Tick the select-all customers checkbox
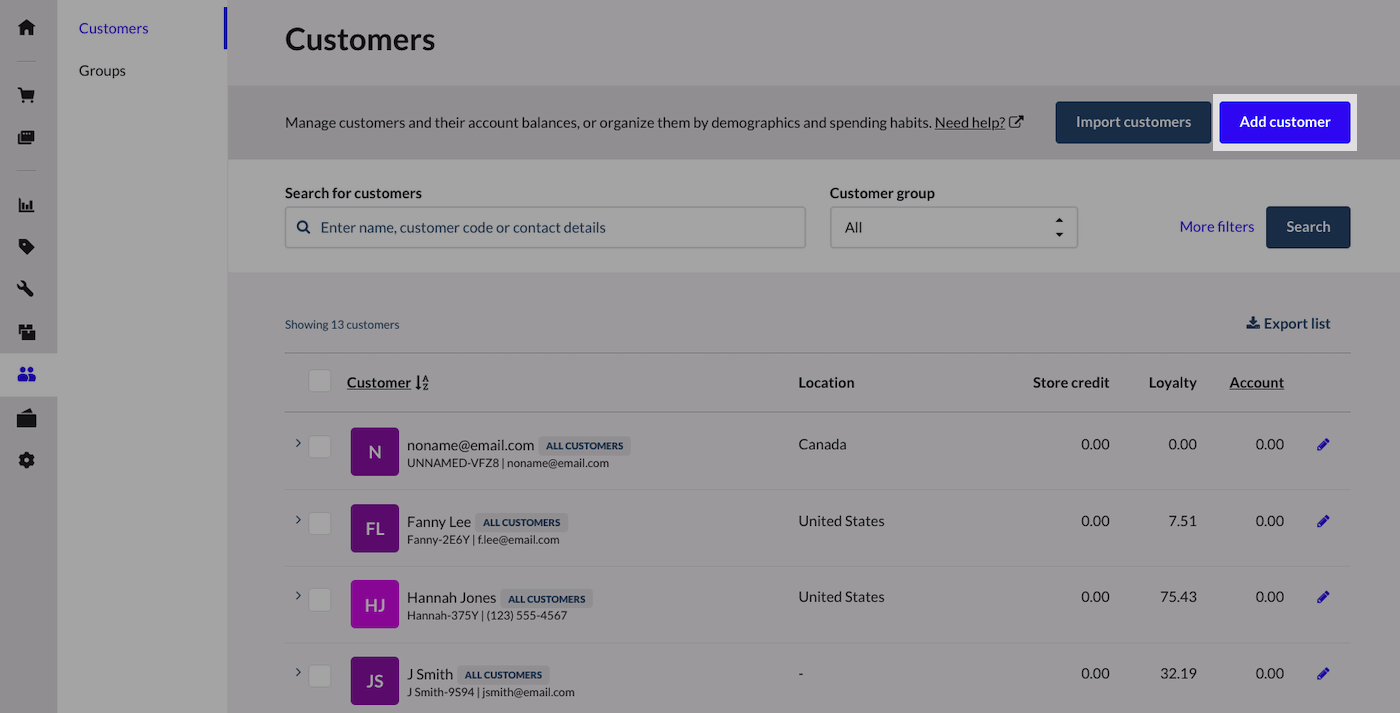Viewport: 1400px width, 713px height. coord(320,381)
